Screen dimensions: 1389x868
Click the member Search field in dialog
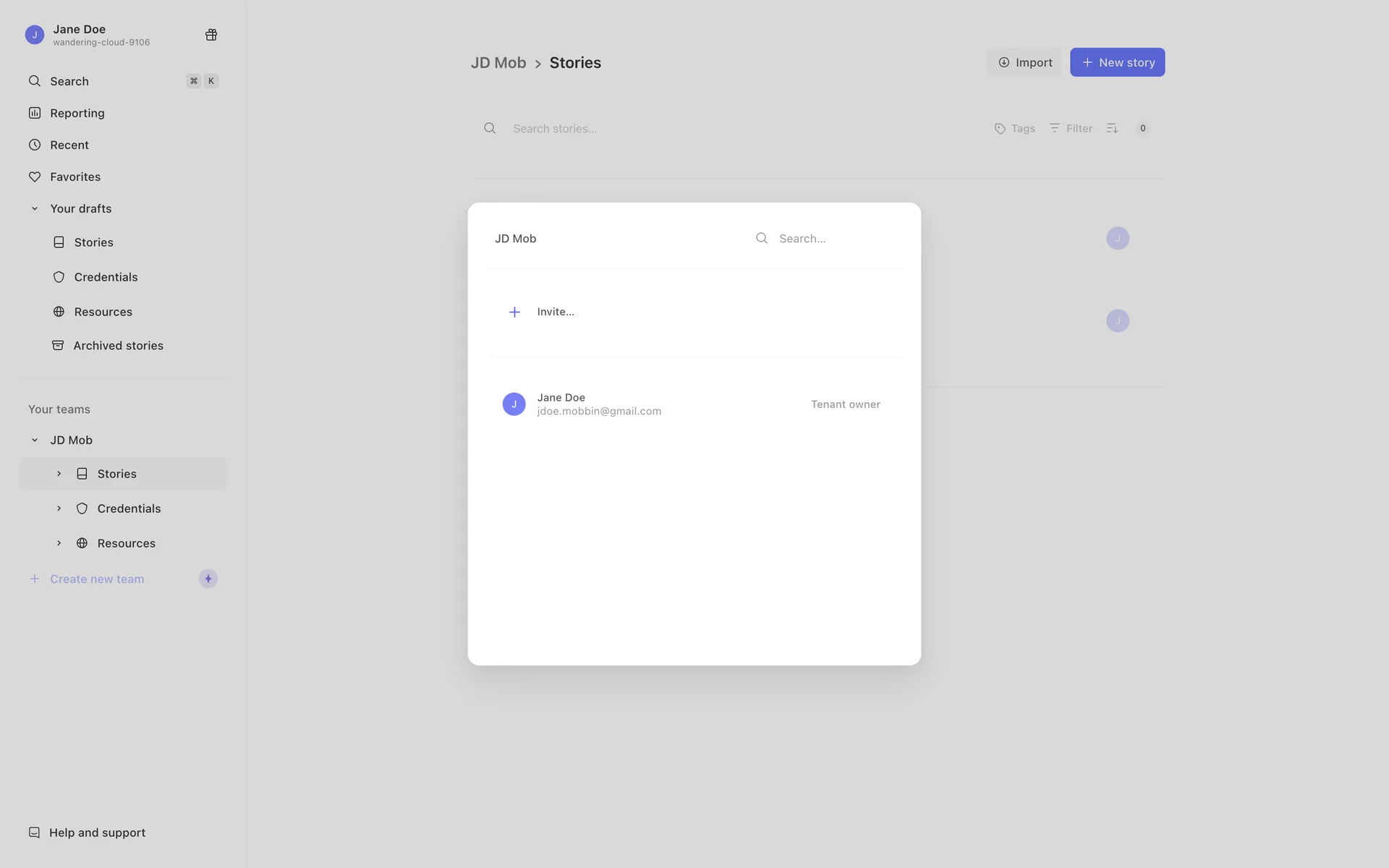pos(832,238)
